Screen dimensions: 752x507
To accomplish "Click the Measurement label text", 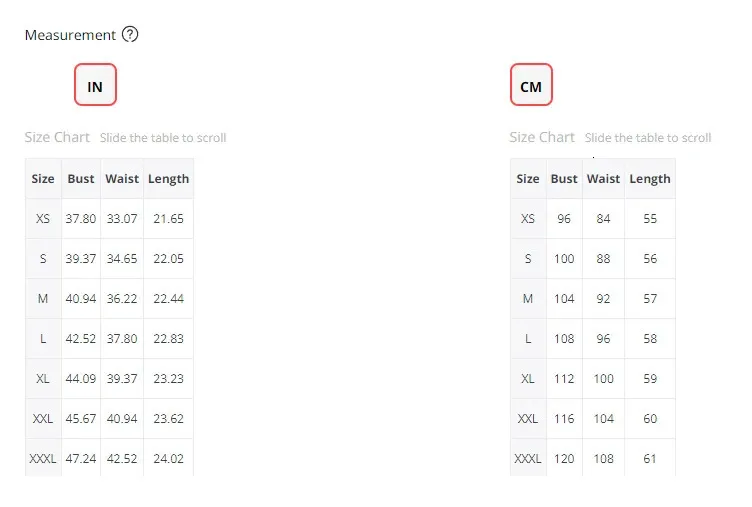I will coord(70,35).
